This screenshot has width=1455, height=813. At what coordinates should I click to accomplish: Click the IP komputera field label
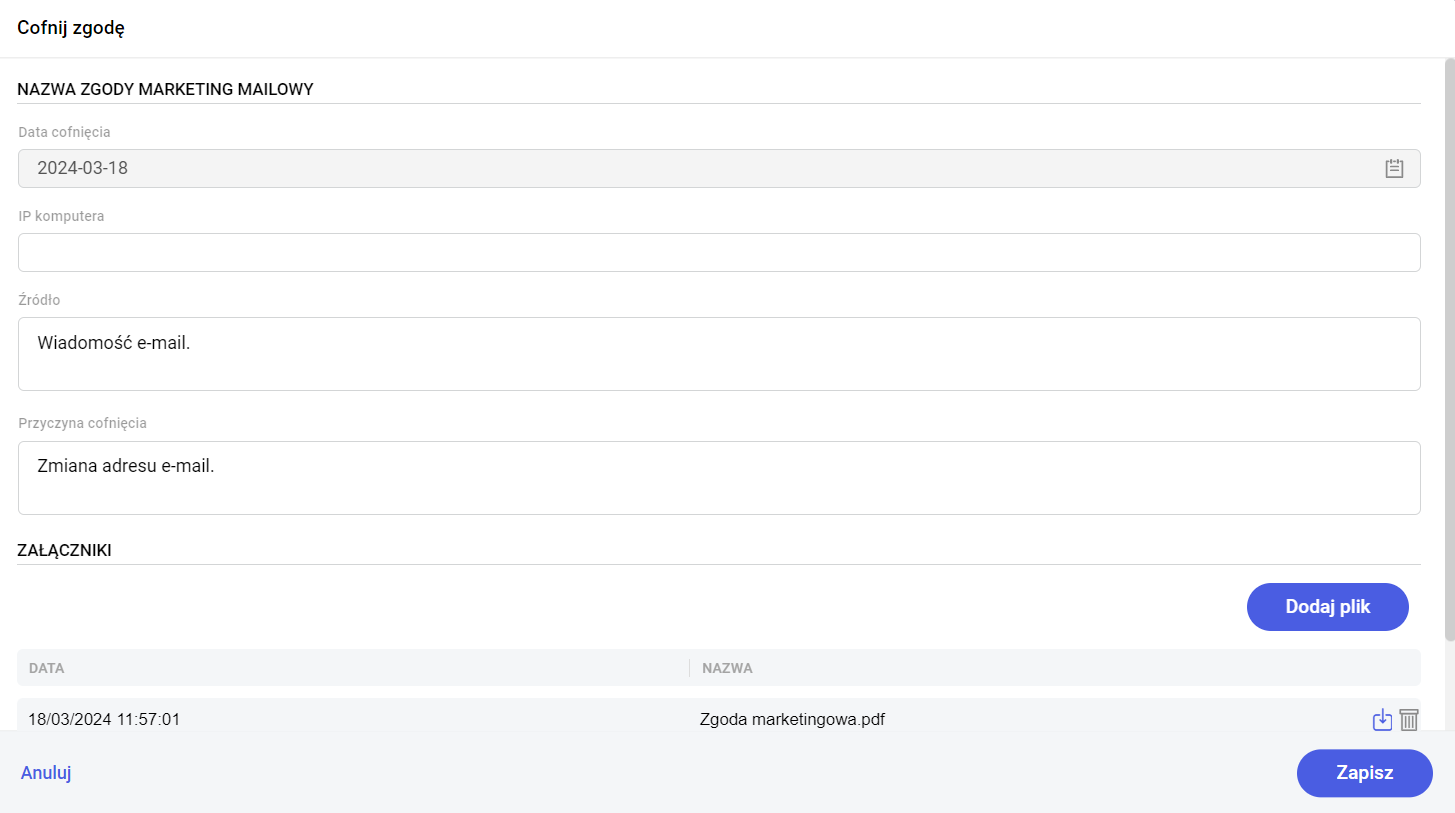61,216
